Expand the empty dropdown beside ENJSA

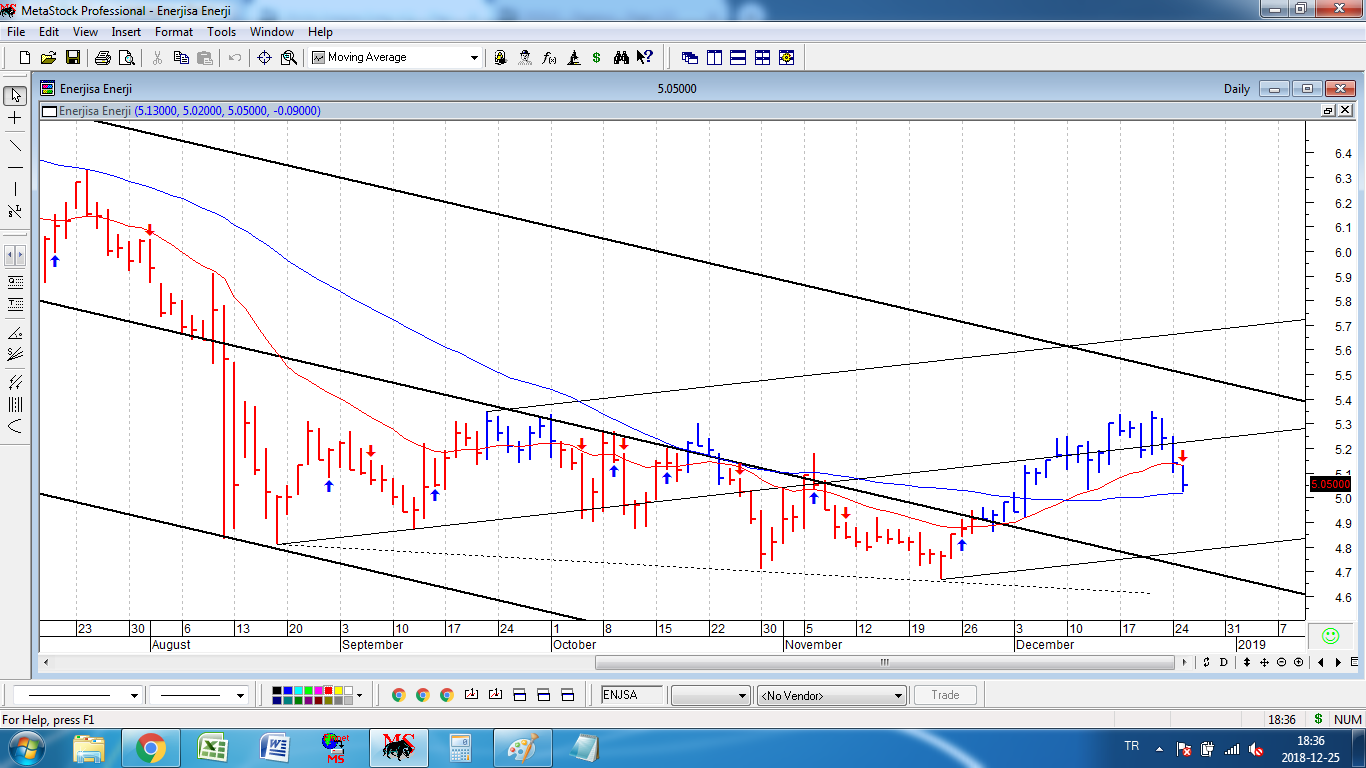710,695
